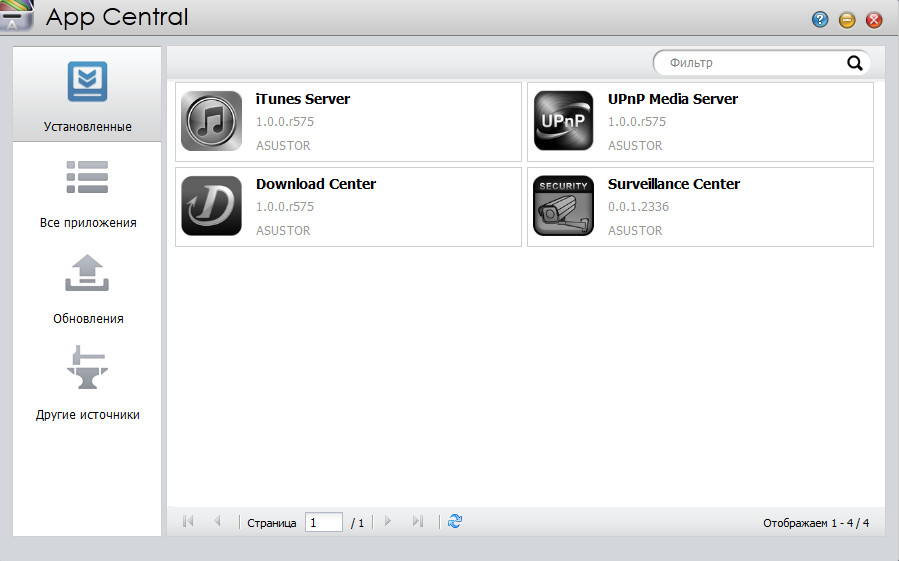Click the search magnifier icon
899x561 pixels.
855,63
